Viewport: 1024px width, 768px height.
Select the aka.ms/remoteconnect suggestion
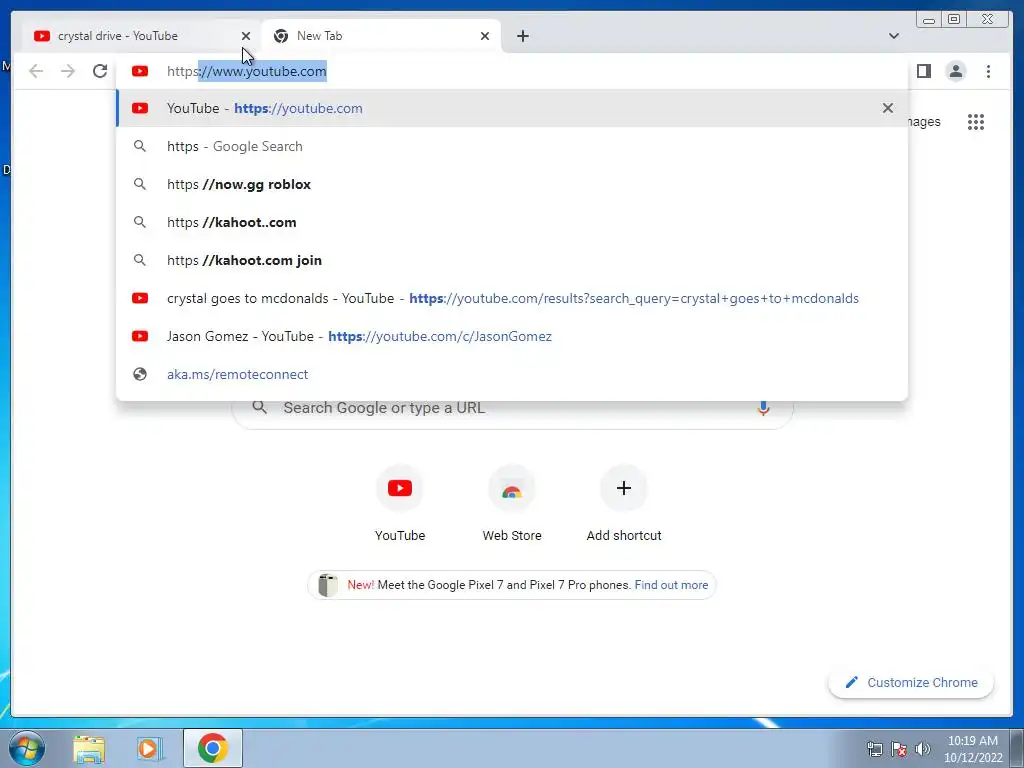tap(512, 374)
